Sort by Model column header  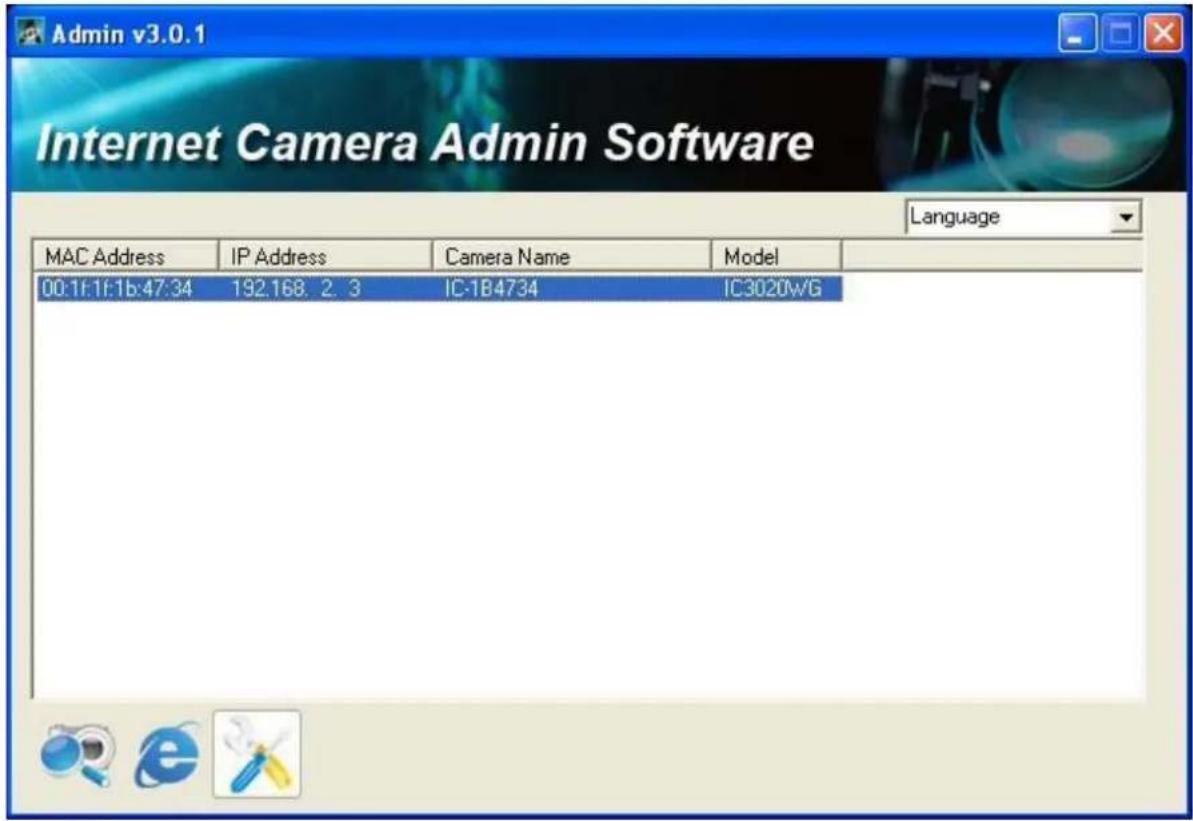[x=776, y=256]
